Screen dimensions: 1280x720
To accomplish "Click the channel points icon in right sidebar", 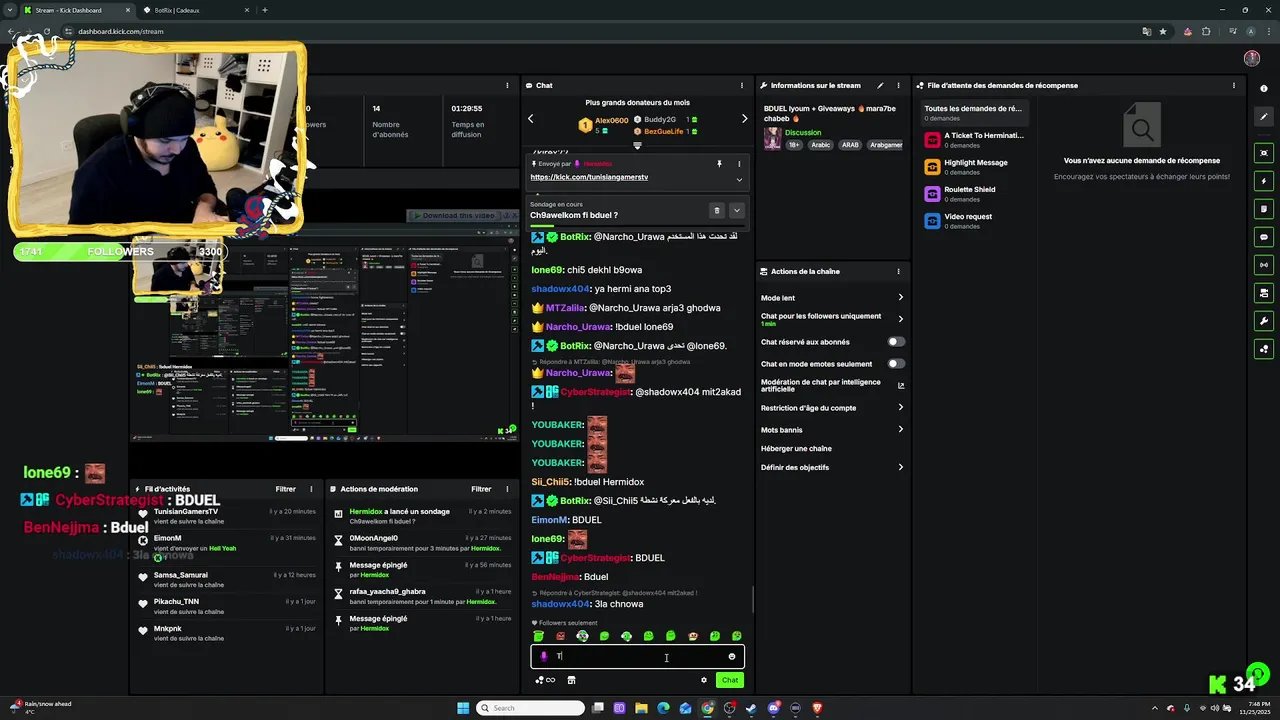I will [x=1264, y=349].
